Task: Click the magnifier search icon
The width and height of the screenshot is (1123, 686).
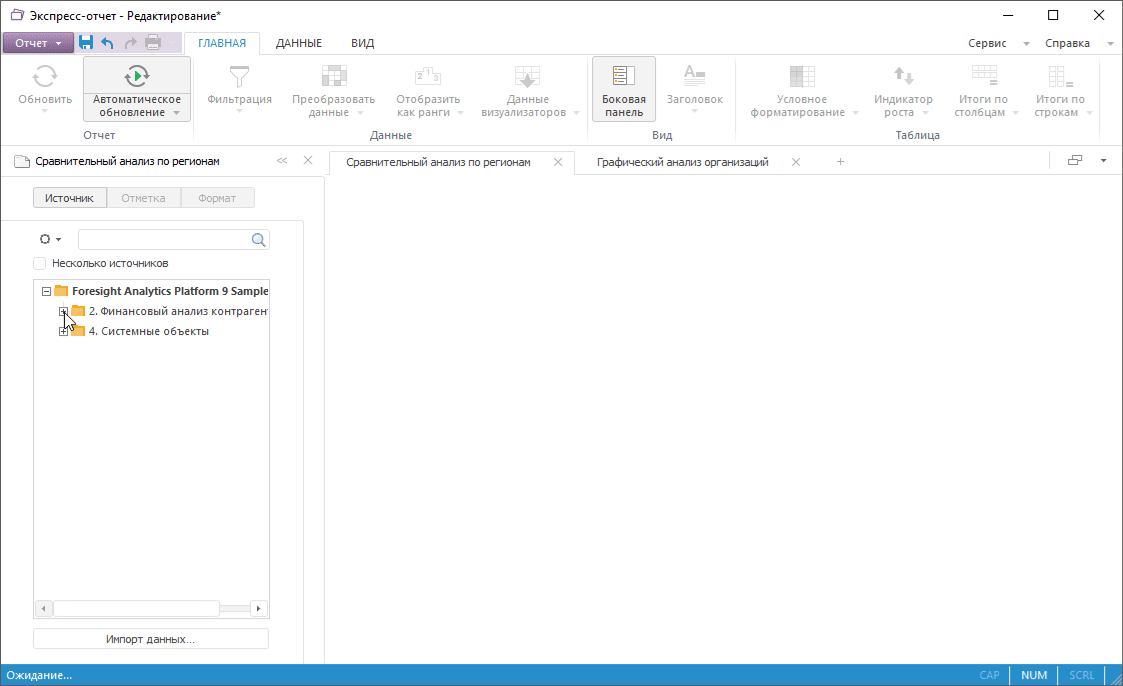Action: tap(259, 240)
